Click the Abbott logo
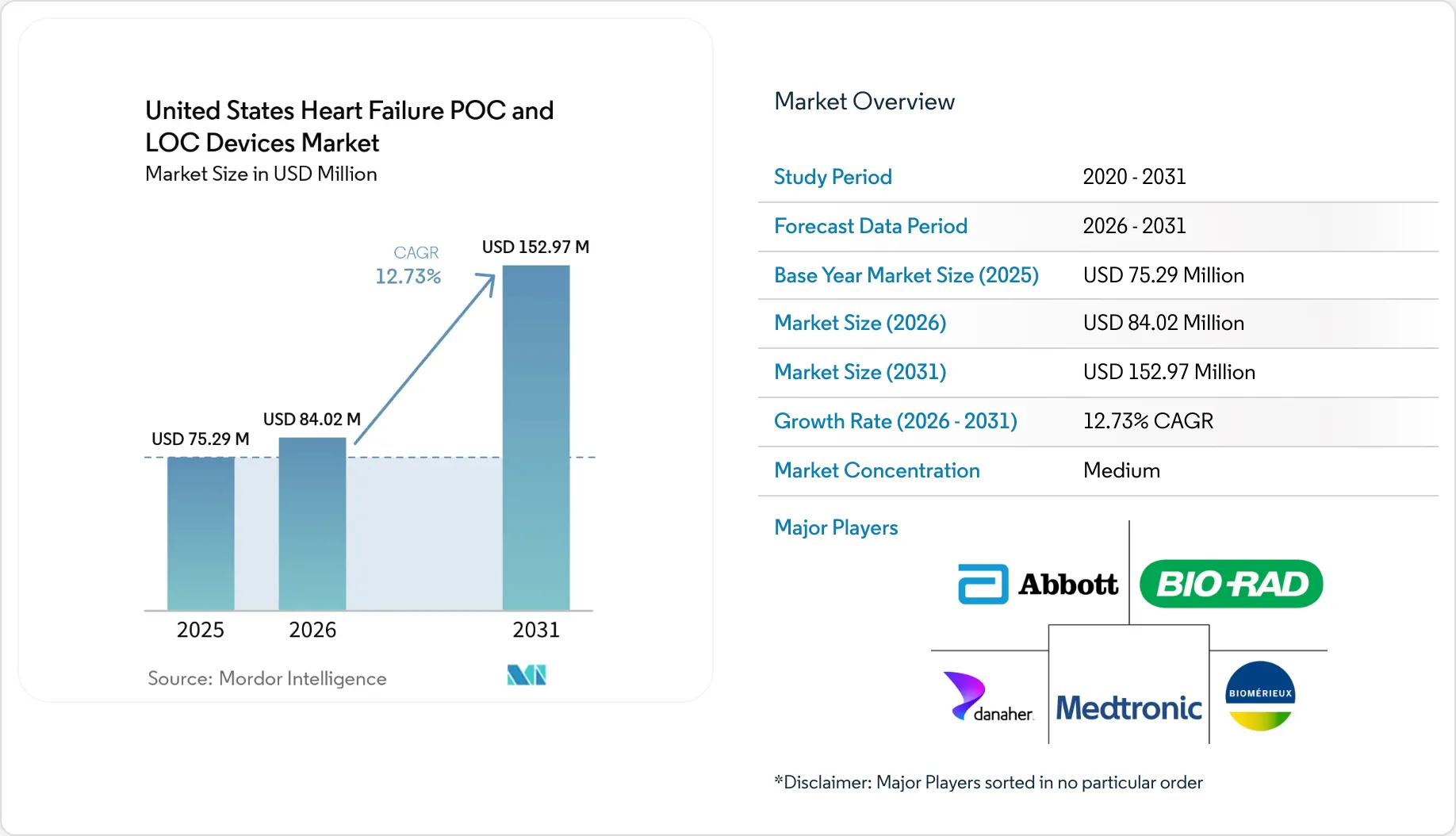Viewport: 1456px width, 836px height. [x=1037, y=585]
